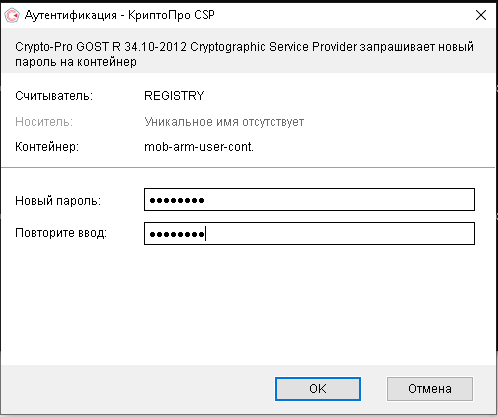This screenshot has width=498, height=417.
Task: Confirm the new password with OK
Action: click(x=318, y=389)
